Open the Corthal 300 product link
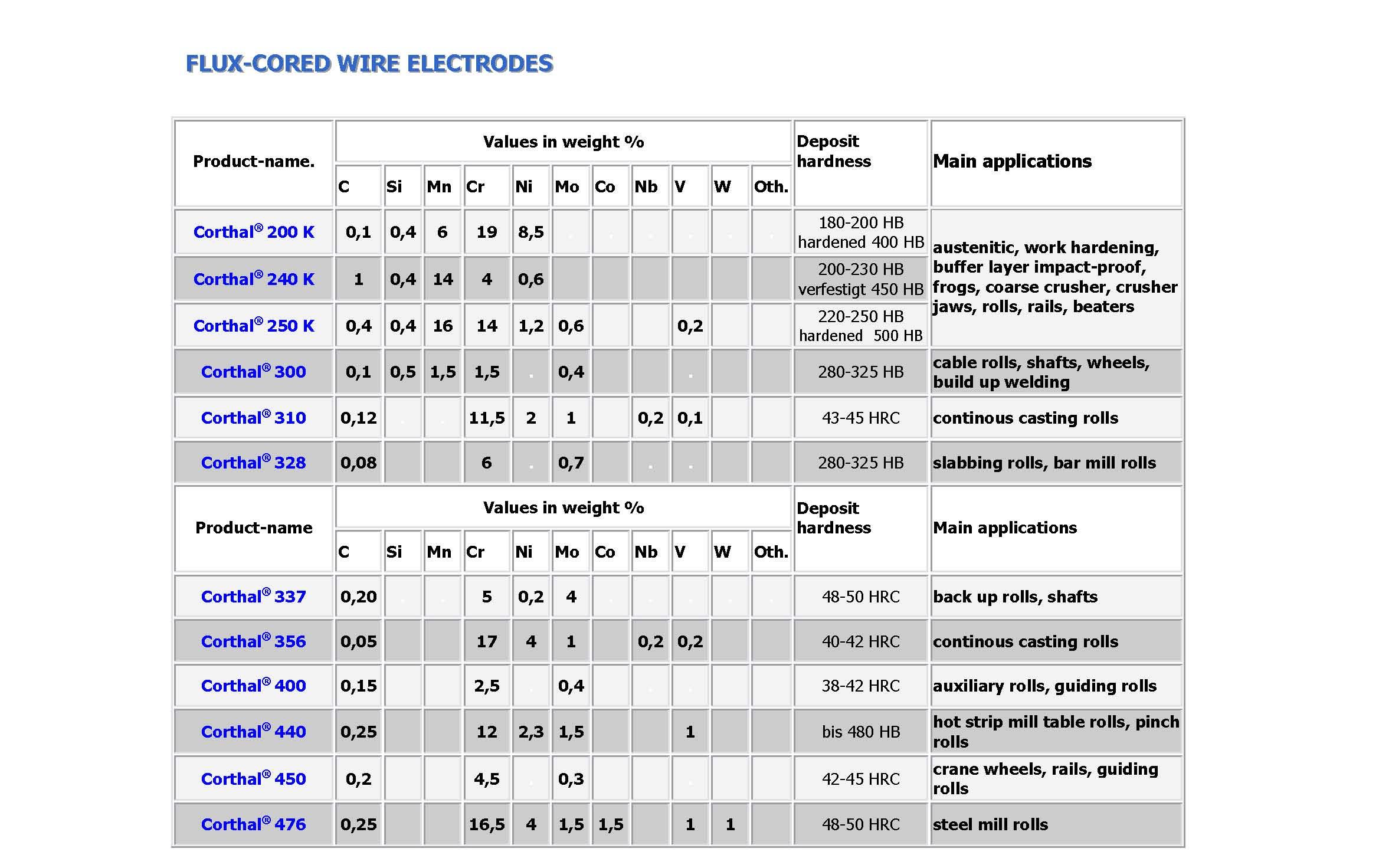 254,372
